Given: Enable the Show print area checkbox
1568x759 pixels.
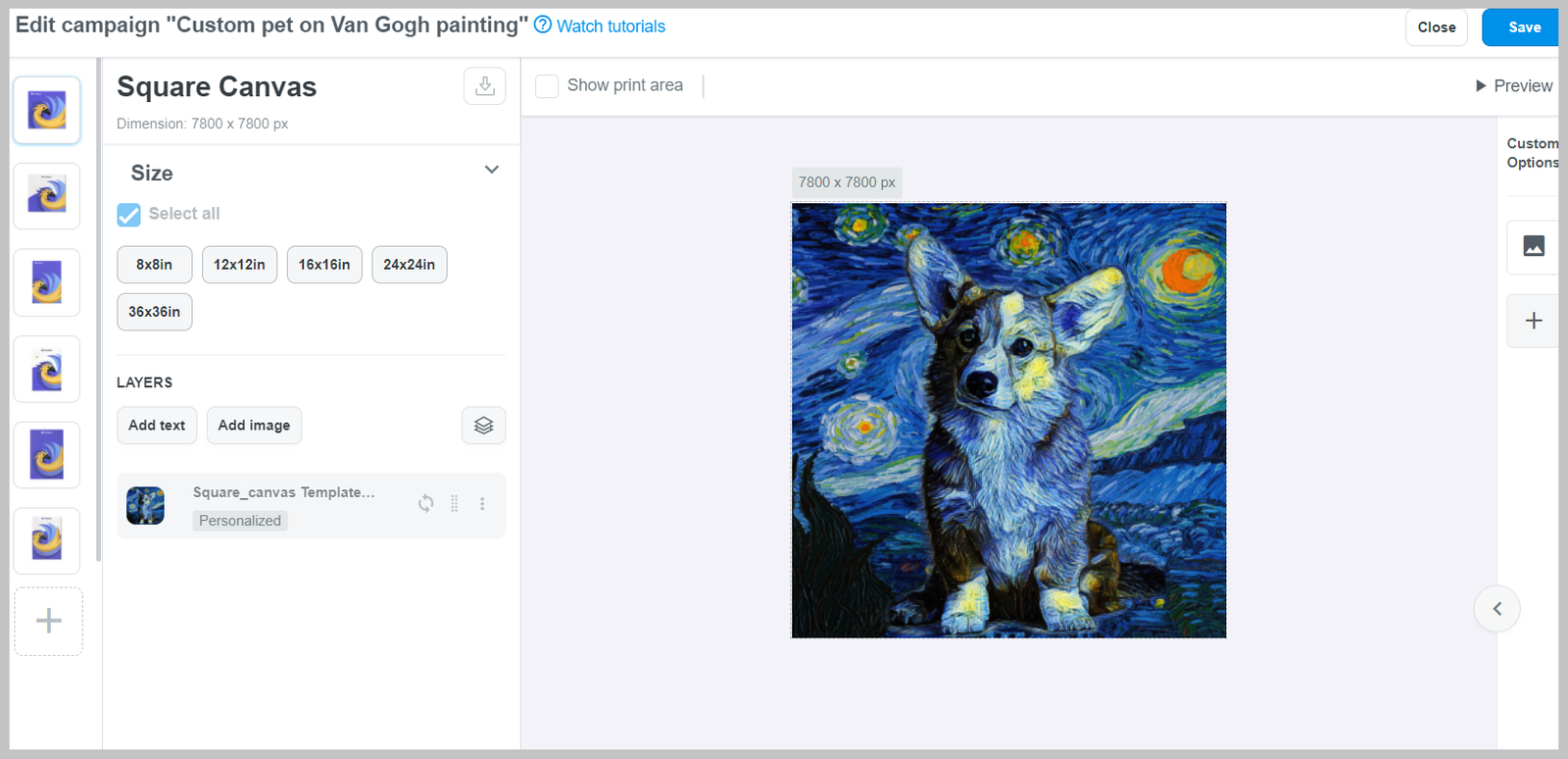Looking at the screenshot, I should click(x=547, y=86).
